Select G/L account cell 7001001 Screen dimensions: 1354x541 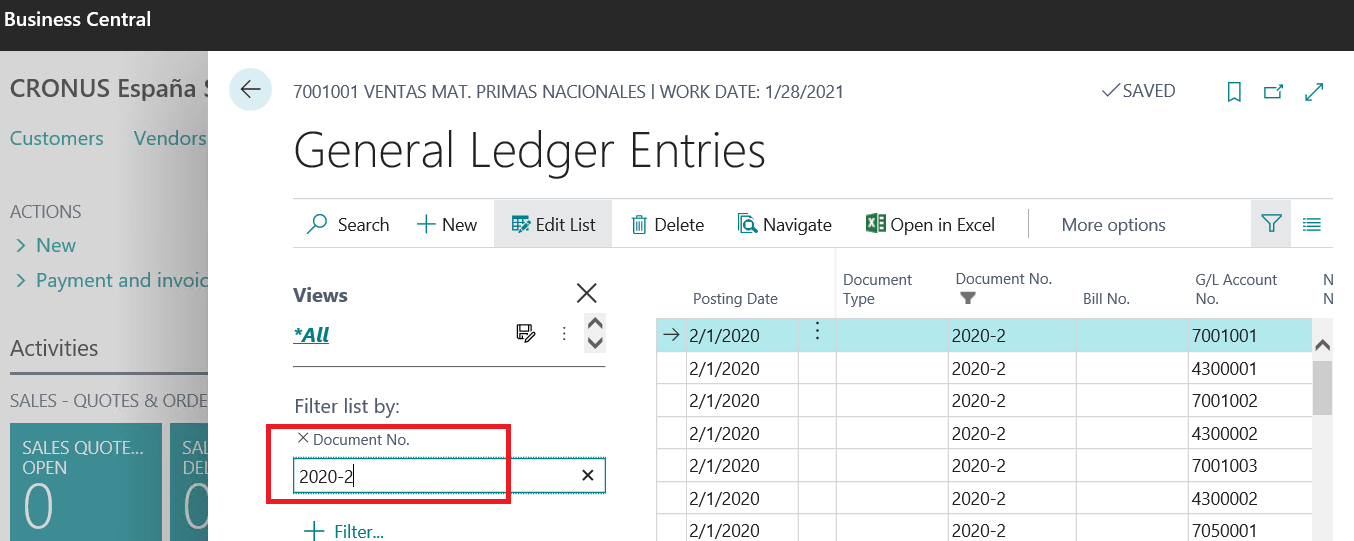(x=1249, y=336)
